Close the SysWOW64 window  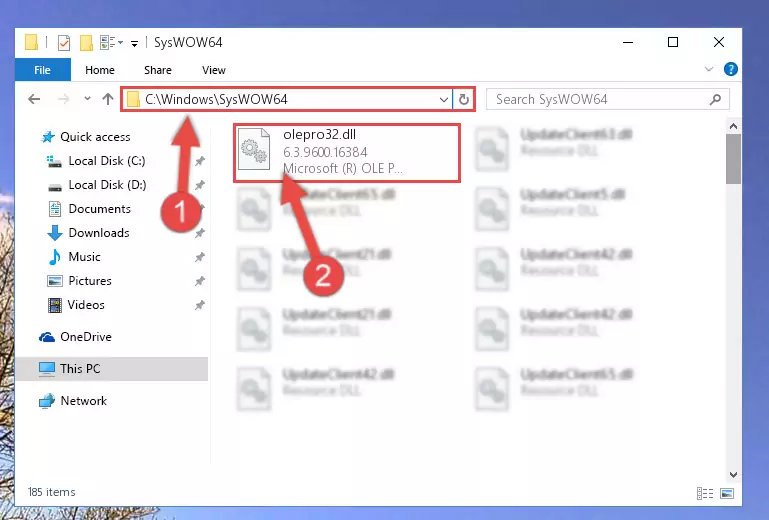pyautogui.click(x=718, y=43)
